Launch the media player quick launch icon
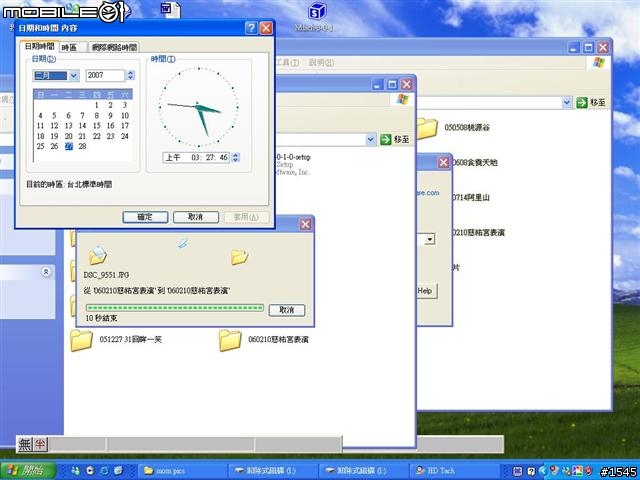 coord(90,471)
